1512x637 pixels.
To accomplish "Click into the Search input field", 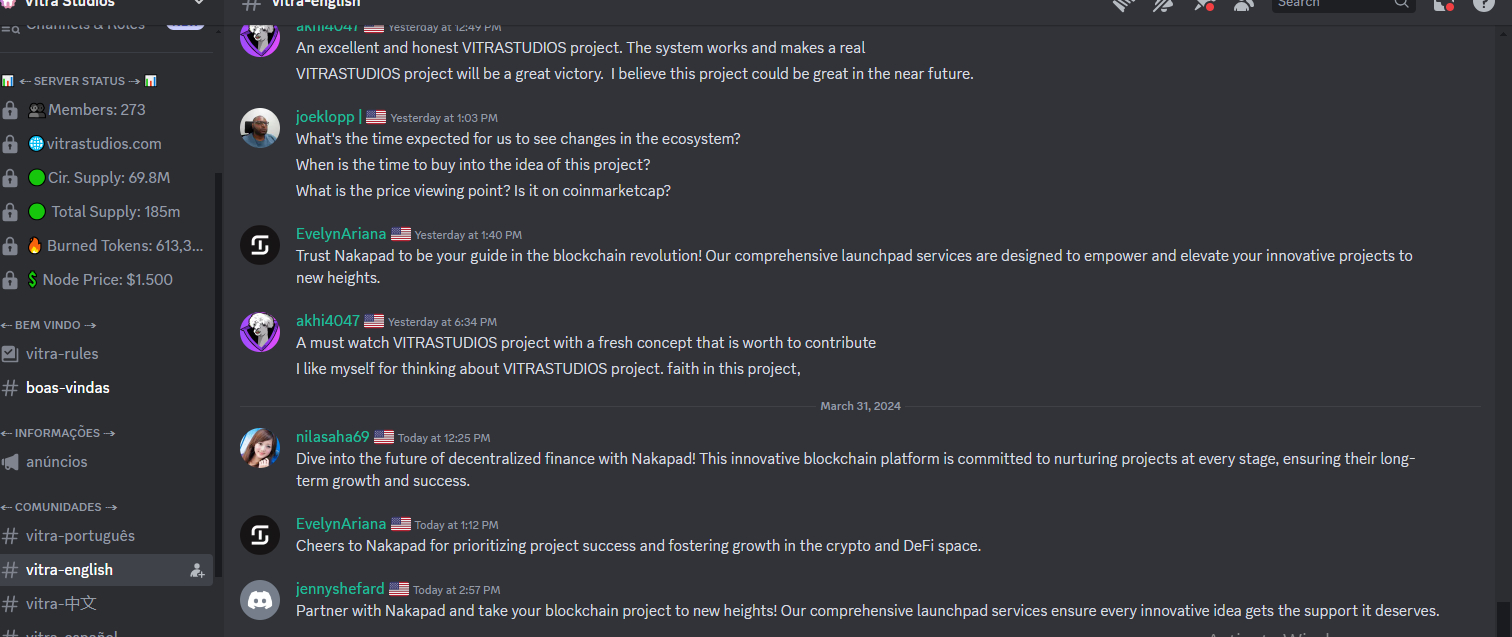I will pos(1334,4).
